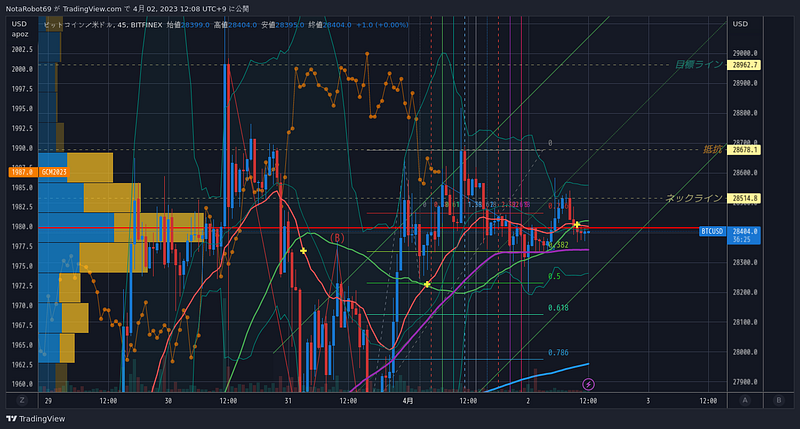The height and width of the screenshot is (429, 800).
Task: Toggle the circled A auto-scale button
Action: click(745, 400)
